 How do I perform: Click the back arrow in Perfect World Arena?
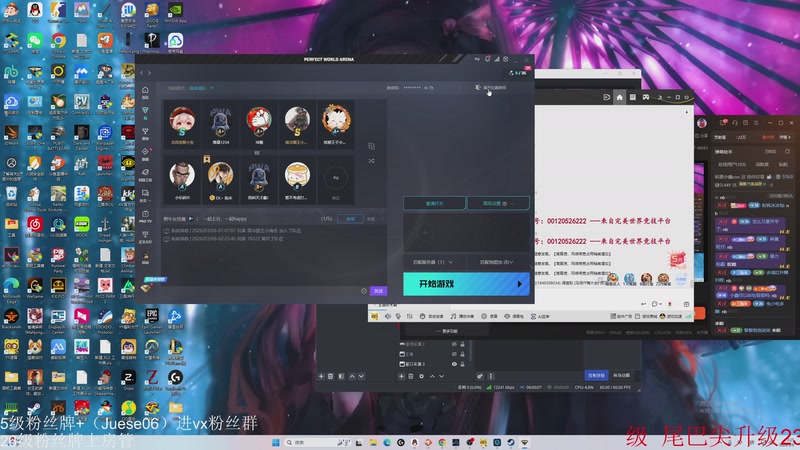tap(142, 73)
